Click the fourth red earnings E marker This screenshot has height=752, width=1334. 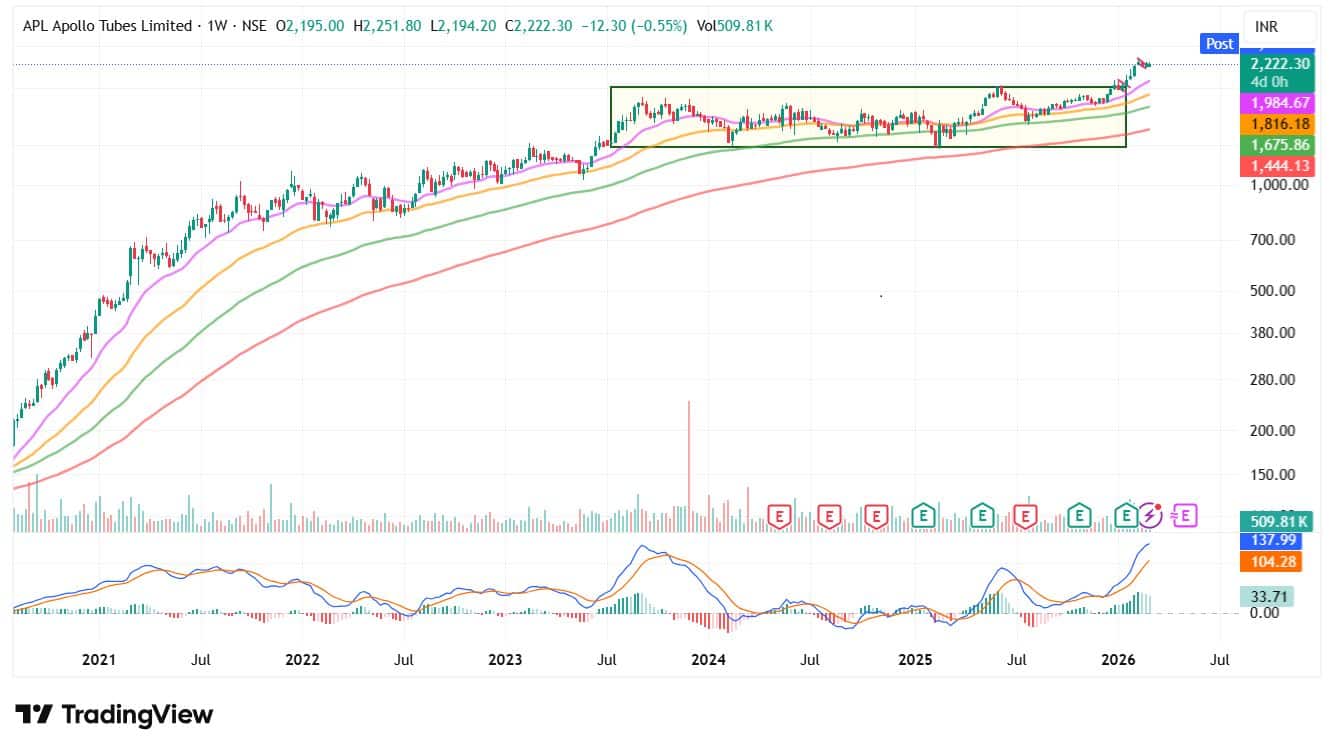click(1025, 516)
